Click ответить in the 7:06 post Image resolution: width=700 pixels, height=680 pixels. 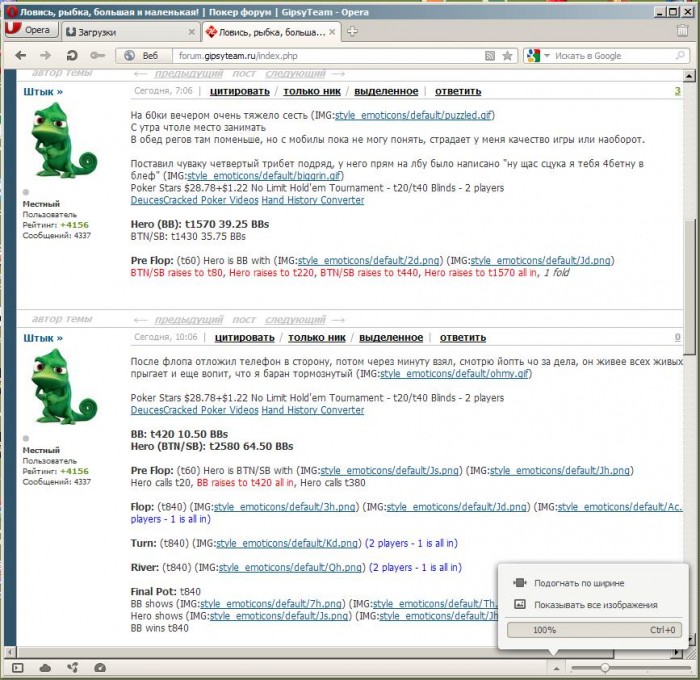point(458,91)
